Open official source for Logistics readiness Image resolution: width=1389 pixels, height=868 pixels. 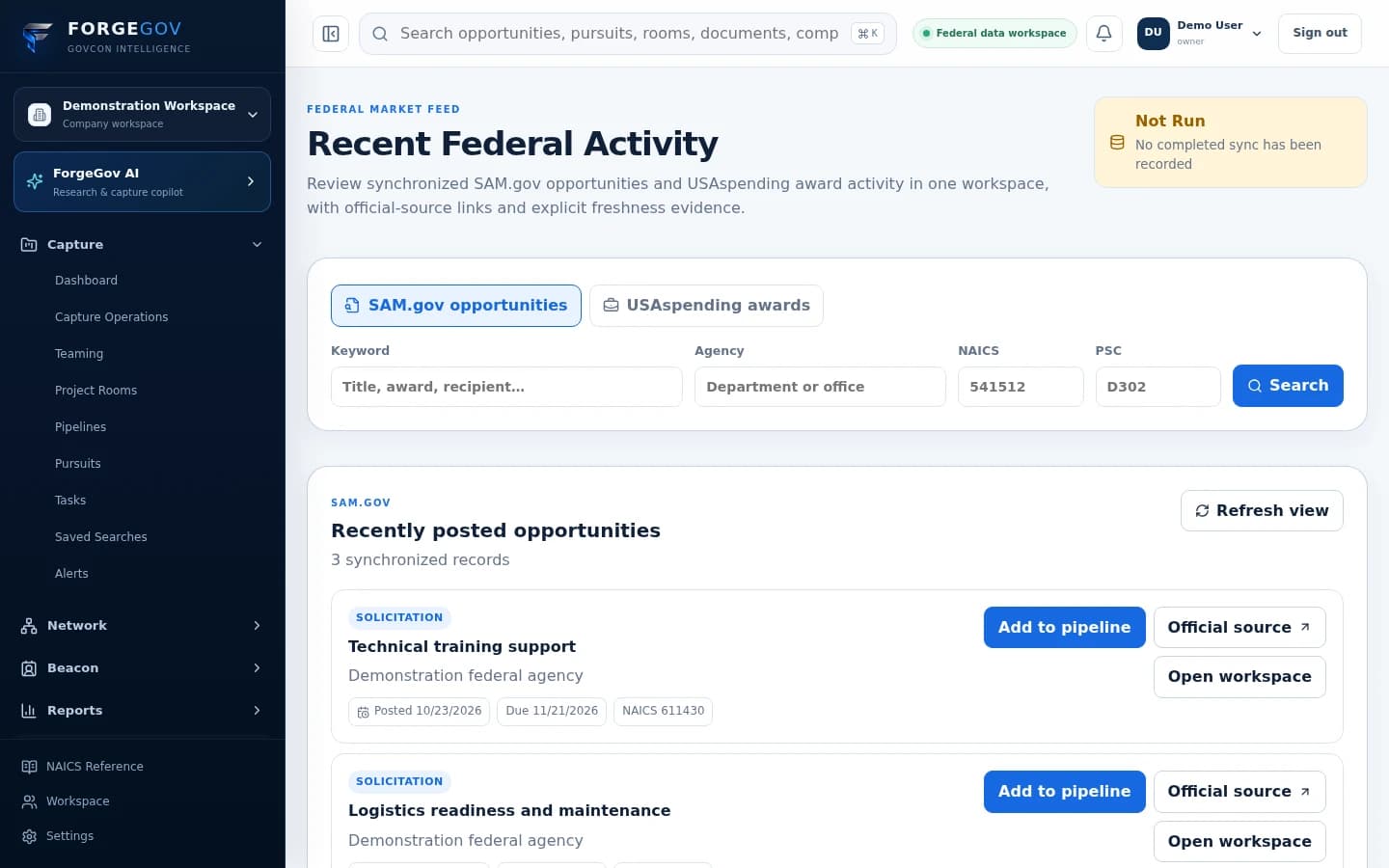[1239, 792]
